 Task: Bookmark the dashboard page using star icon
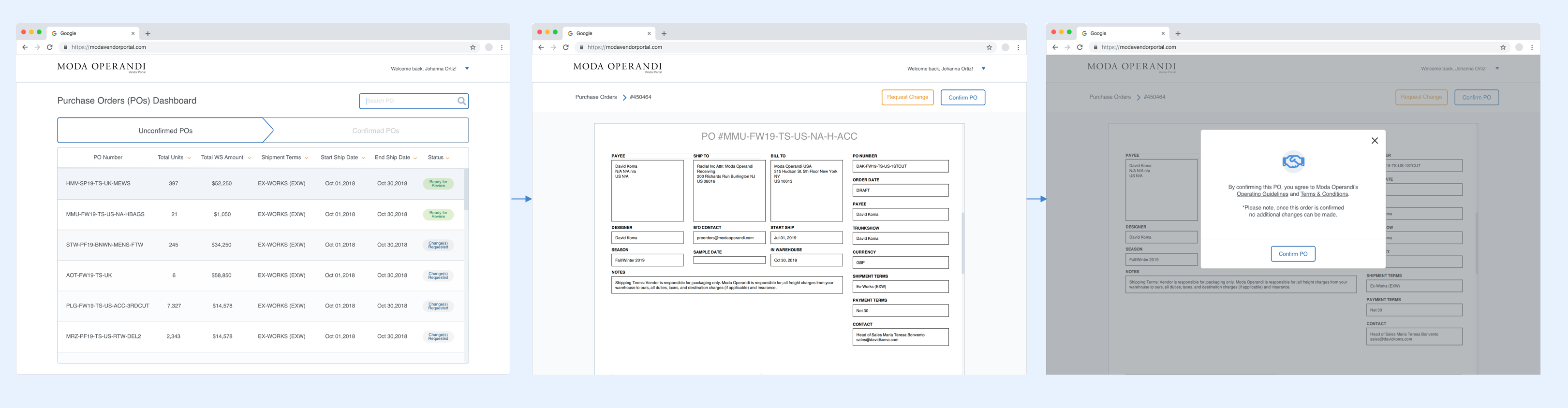473,47
